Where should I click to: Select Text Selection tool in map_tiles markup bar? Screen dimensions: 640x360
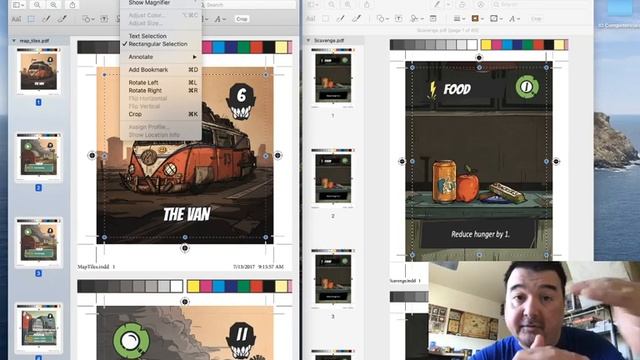[x=16, y=19]
